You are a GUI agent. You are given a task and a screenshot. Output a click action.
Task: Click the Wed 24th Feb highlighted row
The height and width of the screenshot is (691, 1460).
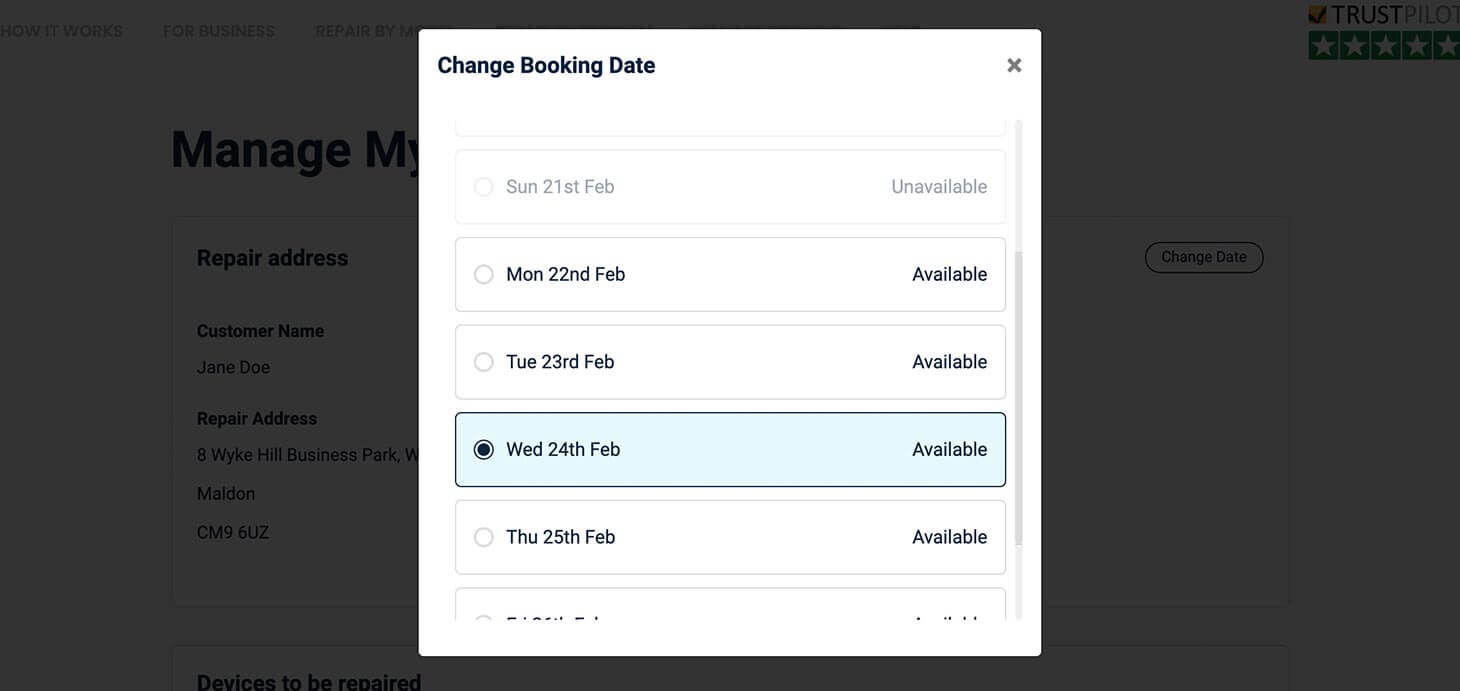point(730,450)
